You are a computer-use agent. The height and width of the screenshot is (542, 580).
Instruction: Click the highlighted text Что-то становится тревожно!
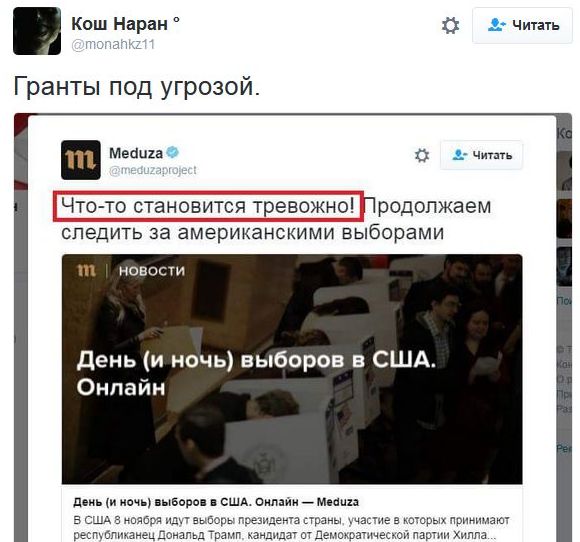[x=208, y=206]
